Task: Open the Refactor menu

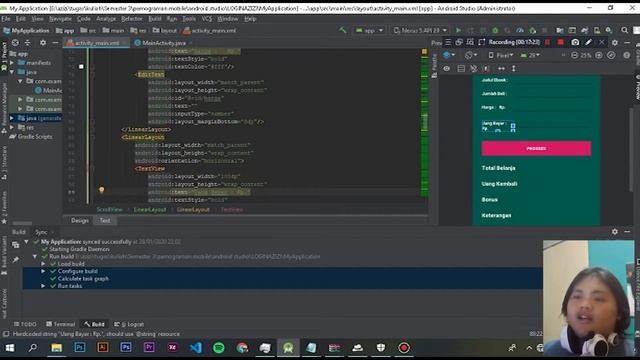Action: [x=131, y=19]
